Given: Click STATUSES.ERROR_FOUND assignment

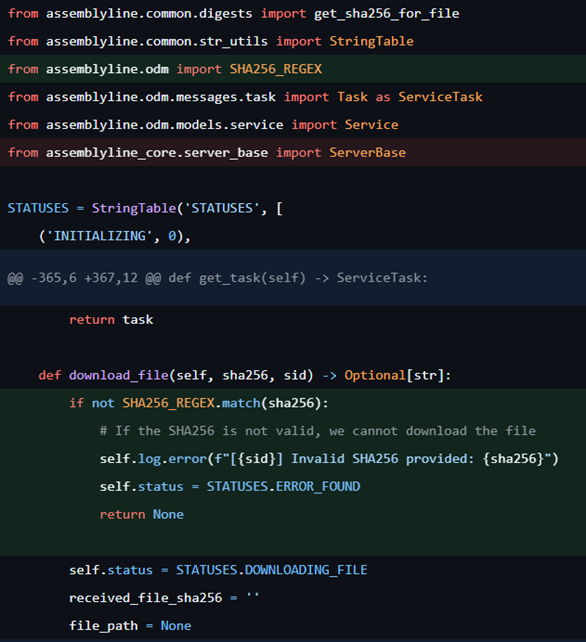Looking at the screenshot, I should pos(230,487).
